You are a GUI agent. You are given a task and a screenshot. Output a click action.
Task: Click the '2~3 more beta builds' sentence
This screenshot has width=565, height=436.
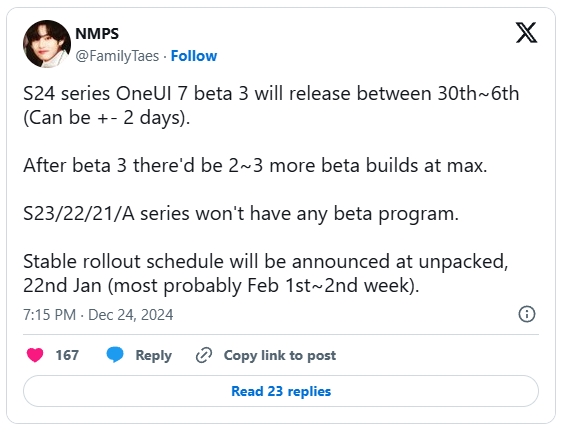pyautogui.click(x=255, y=166)
